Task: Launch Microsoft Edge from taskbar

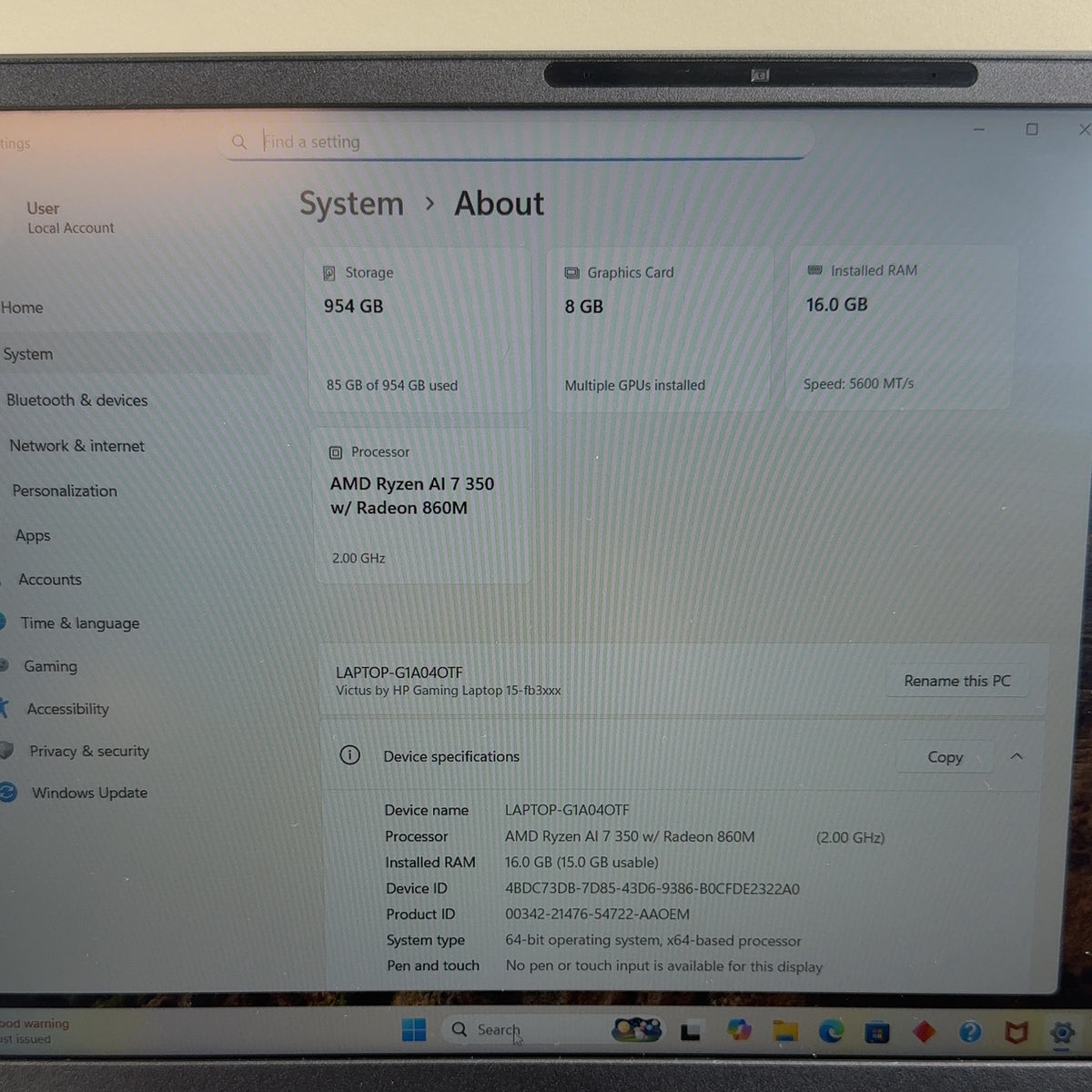Action: coord(830,1031)
